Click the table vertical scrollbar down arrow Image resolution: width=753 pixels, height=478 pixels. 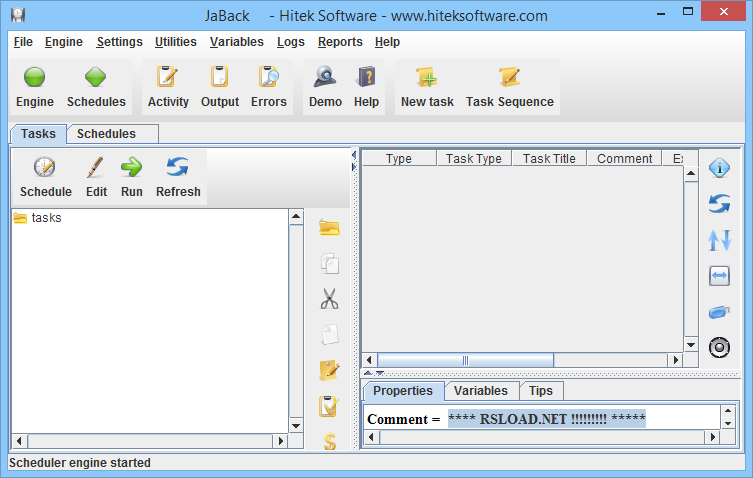(x=691, y=344)
